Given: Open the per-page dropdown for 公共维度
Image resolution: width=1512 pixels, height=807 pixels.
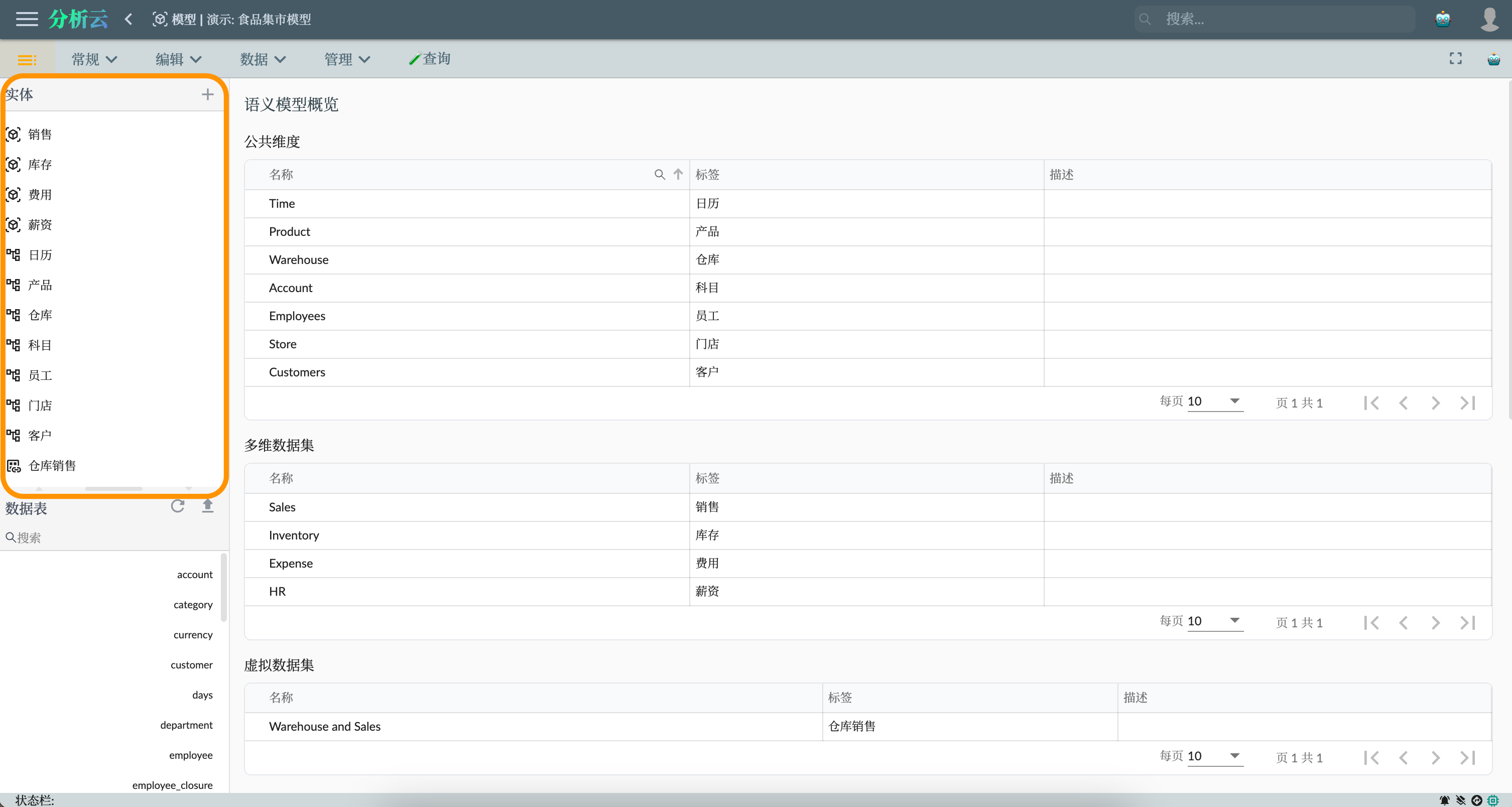Looking at the screenshot, I should click(x=1214, y=401).
